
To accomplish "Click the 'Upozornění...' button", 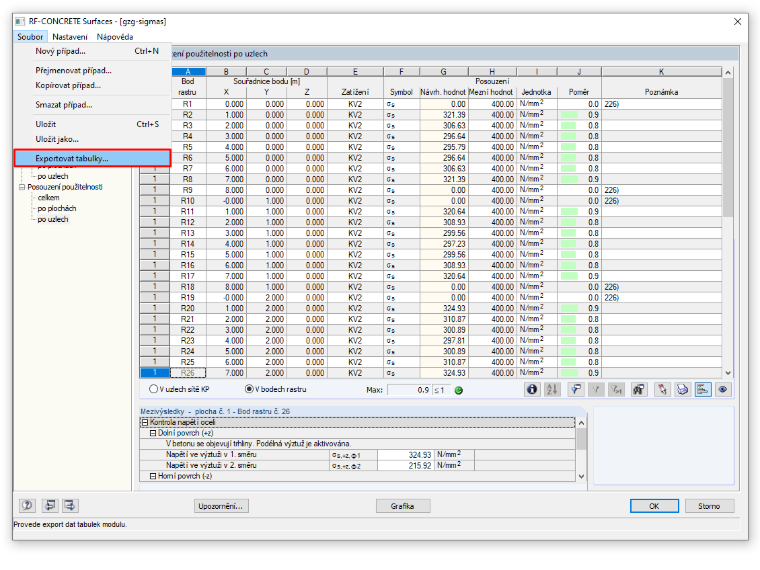I will (x=221, y=506).
